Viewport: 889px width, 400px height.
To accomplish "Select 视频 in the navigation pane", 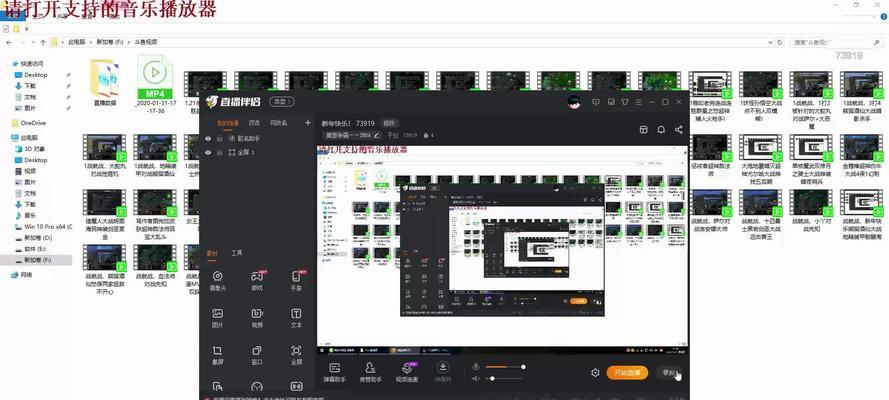I will point(25,171).
